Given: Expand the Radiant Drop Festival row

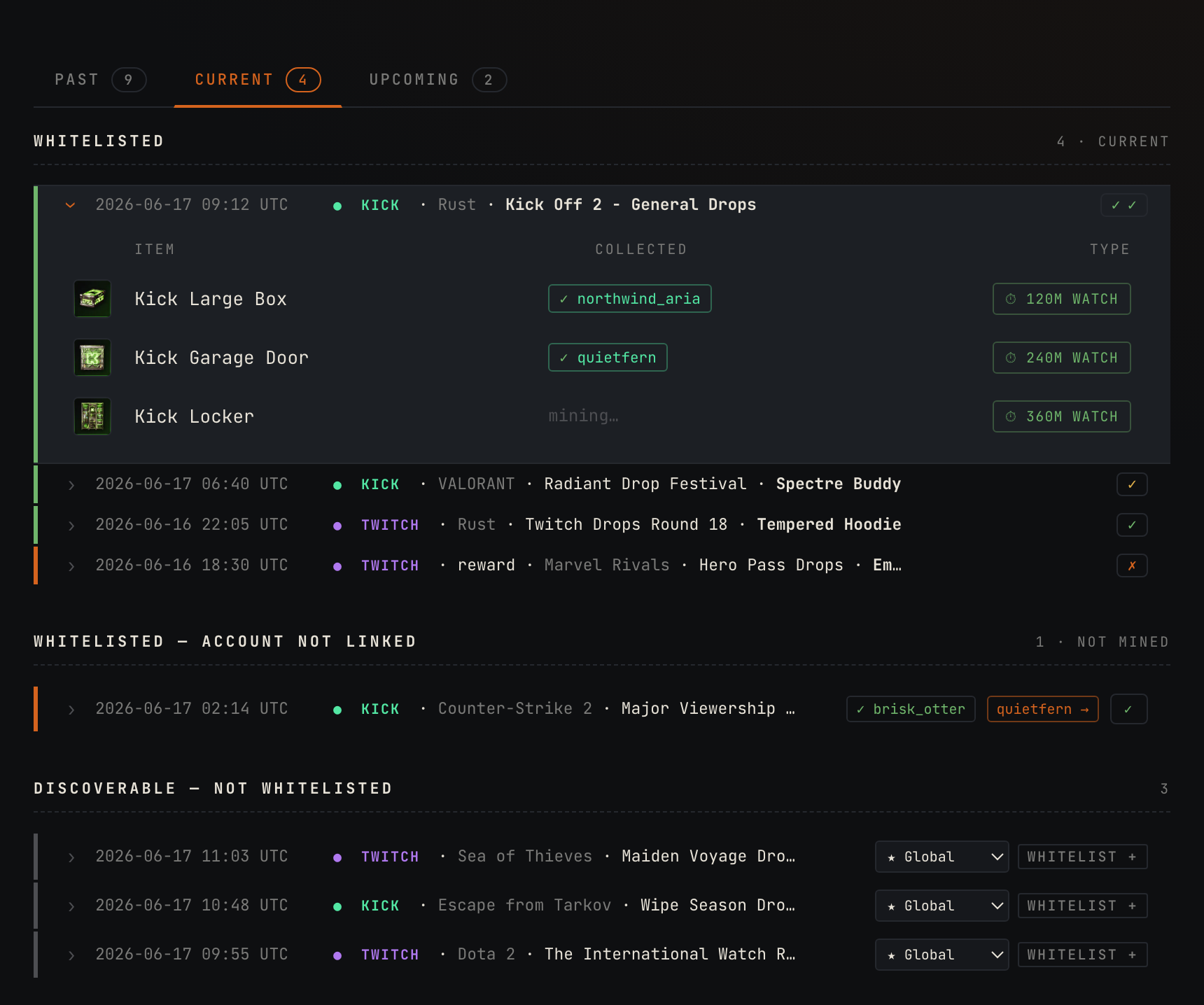Looking at the screenshot, I should click(71, 485).
